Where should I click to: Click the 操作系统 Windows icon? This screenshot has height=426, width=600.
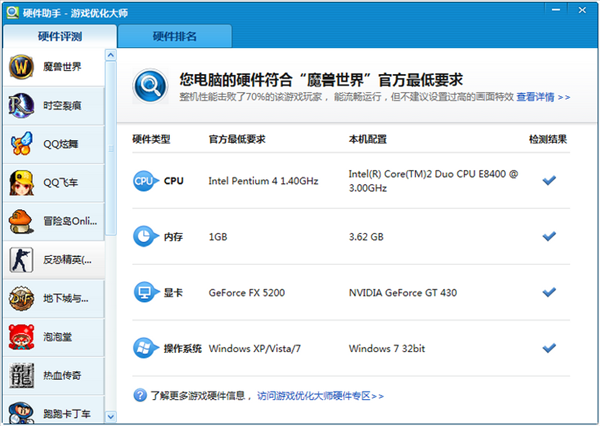point(145,348)
